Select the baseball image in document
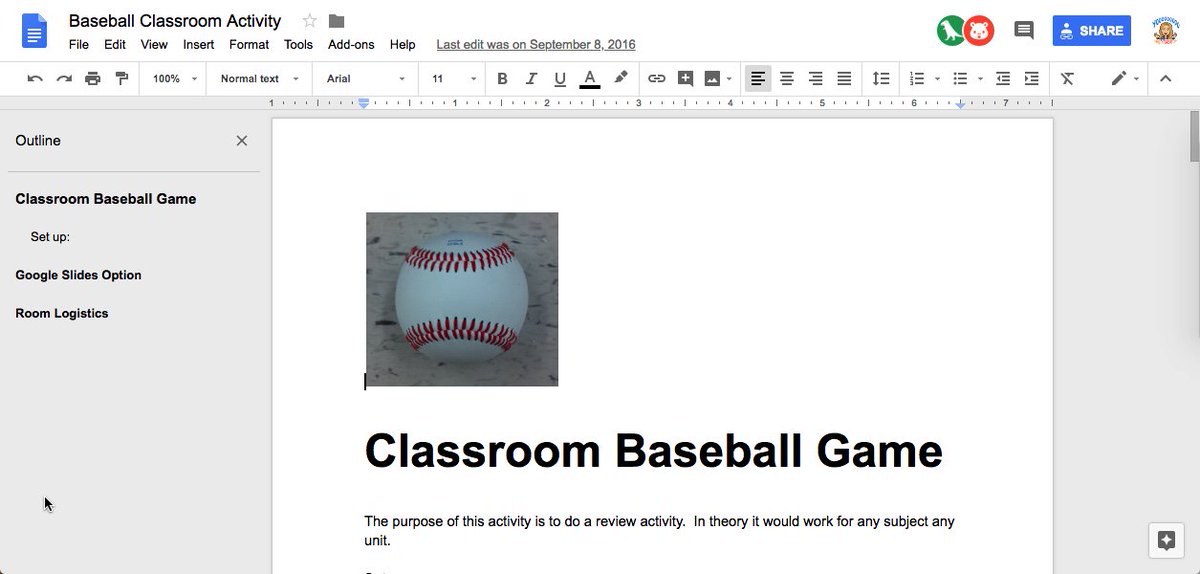The height and width of the screenshot is (574, 1200). click(462, 299)
